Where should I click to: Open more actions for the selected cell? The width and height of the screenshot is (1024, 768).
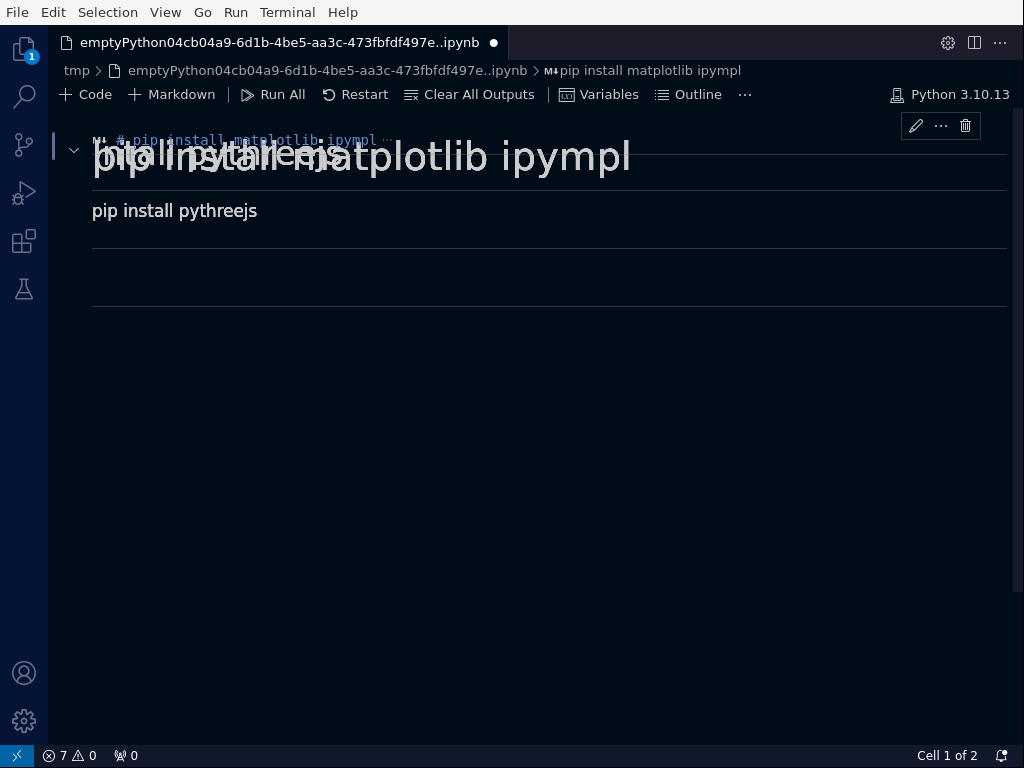pyautogui.click(x=940, y=126)
